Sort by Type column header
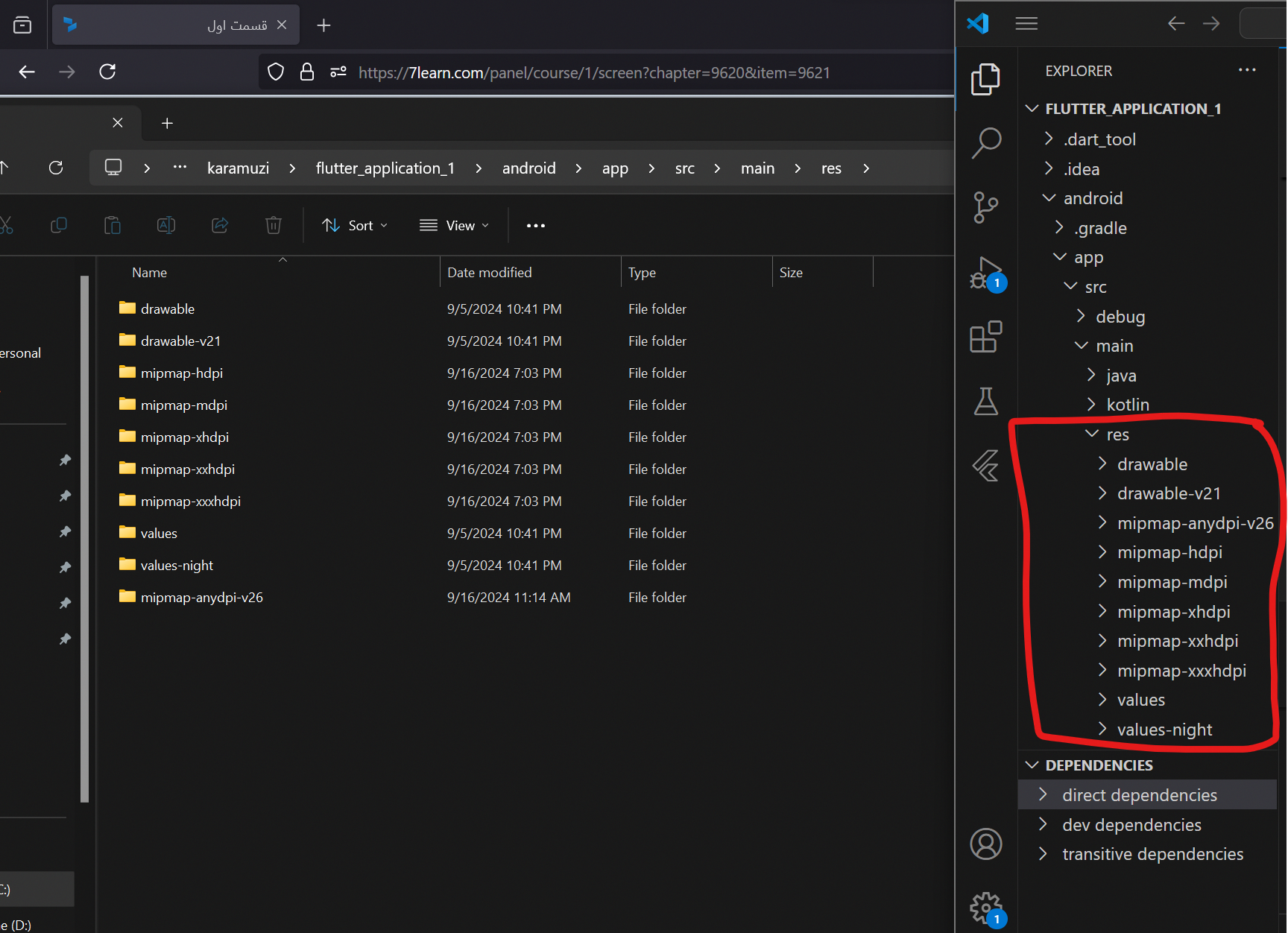1288x933 pixels. point(642,273)
